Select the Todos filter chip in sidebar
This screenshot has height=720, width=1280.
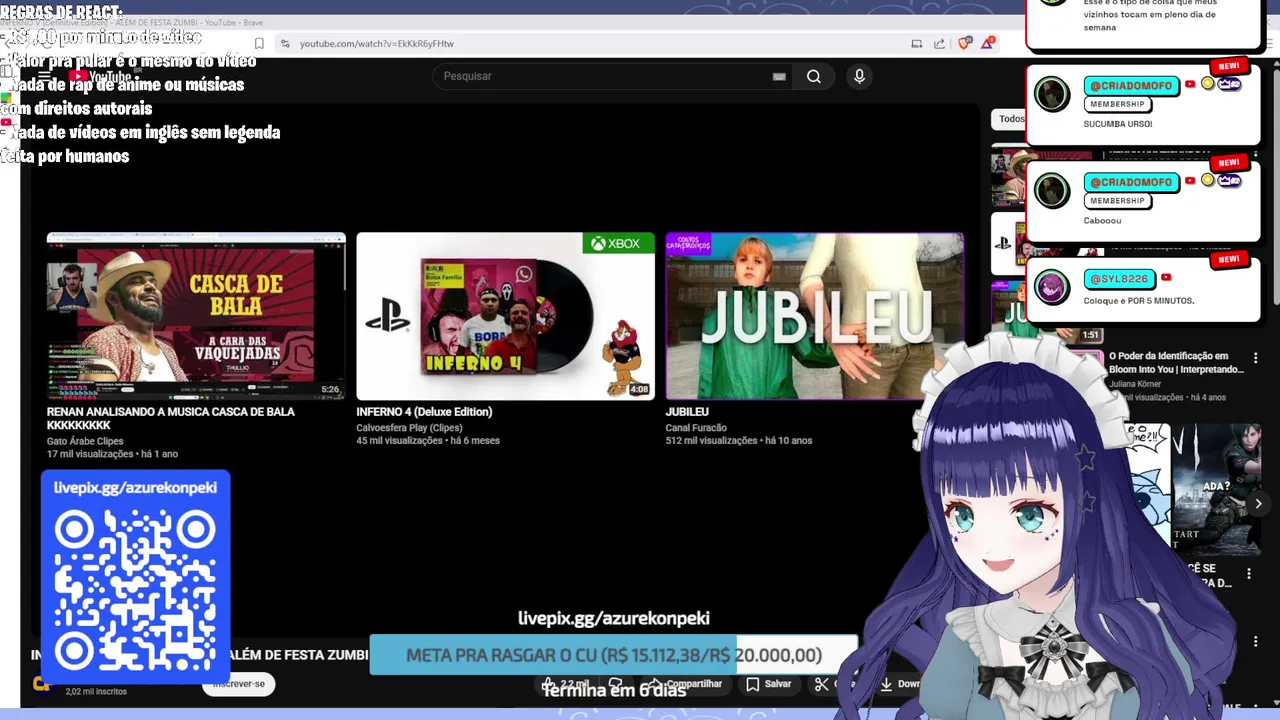pyautogui.click(x=1011, y=119)
